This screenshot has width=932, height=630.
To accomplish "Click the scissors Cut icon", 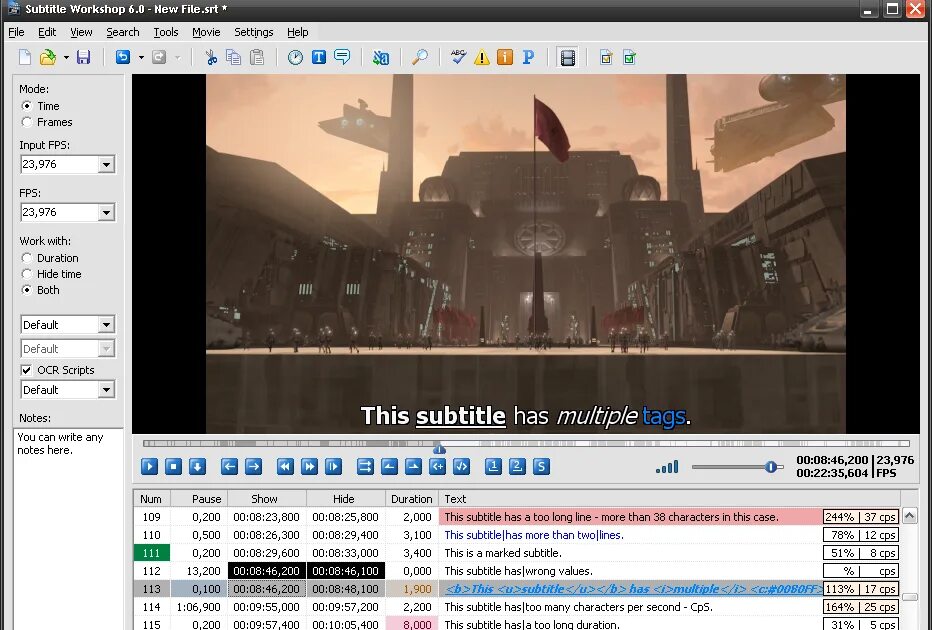I will [211, 58].
